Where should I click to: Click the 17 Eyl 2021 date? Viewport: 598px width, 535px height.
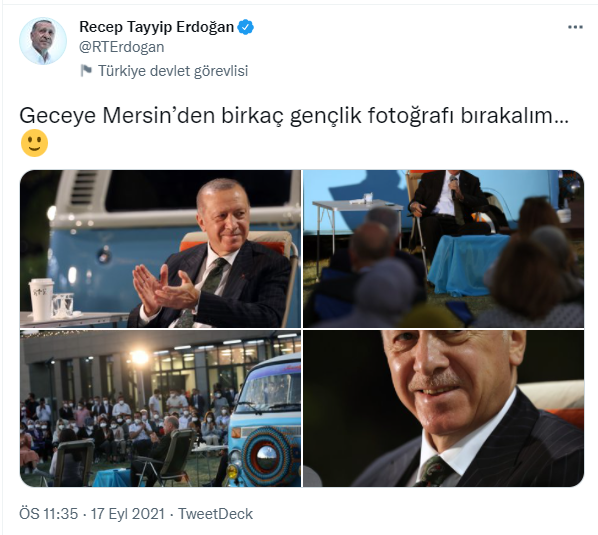(127, 514)
